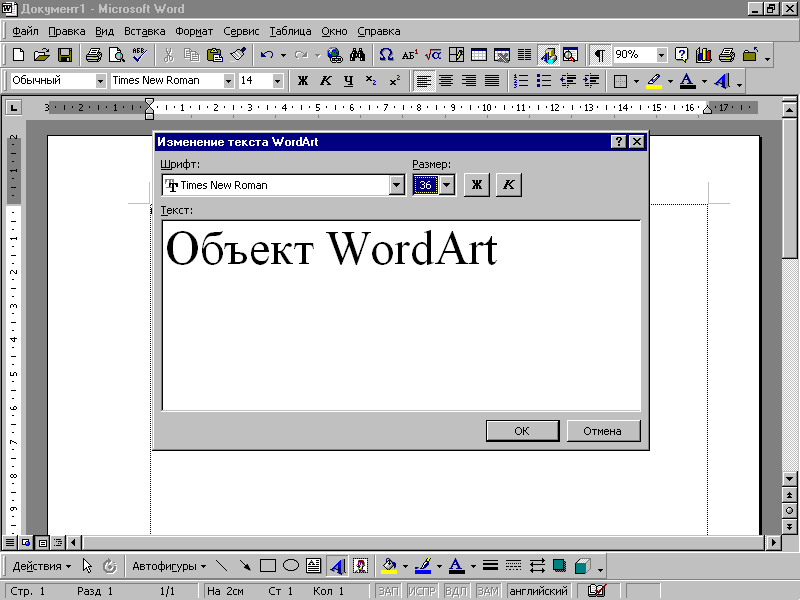Click the Paste clipboard icon
The width and height of the screenshot is (800, 600).
pos(215,55)
